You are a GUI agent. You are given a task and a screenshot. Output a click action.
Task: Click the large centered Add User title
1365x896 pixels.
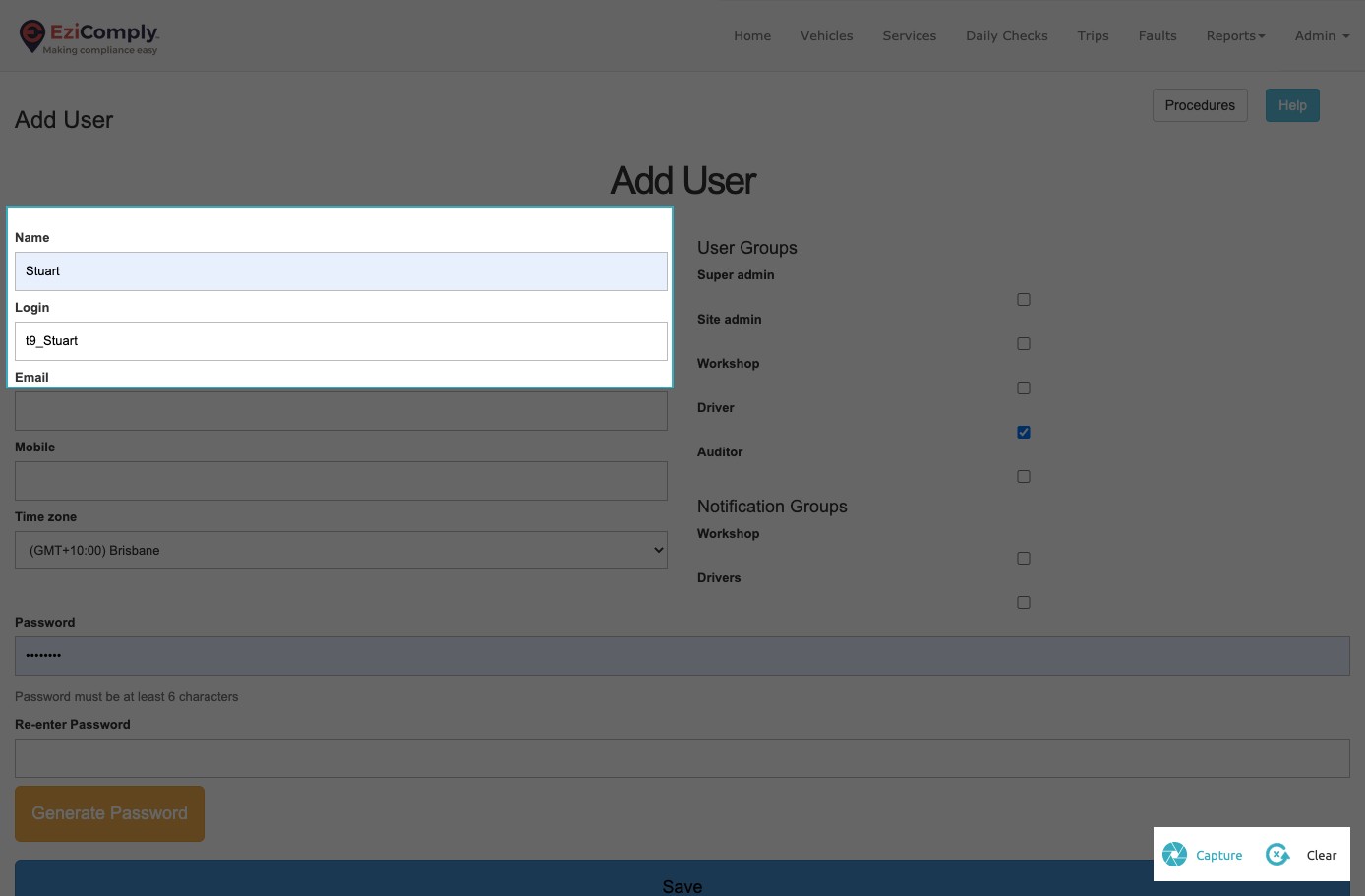(x=683, y=181)
